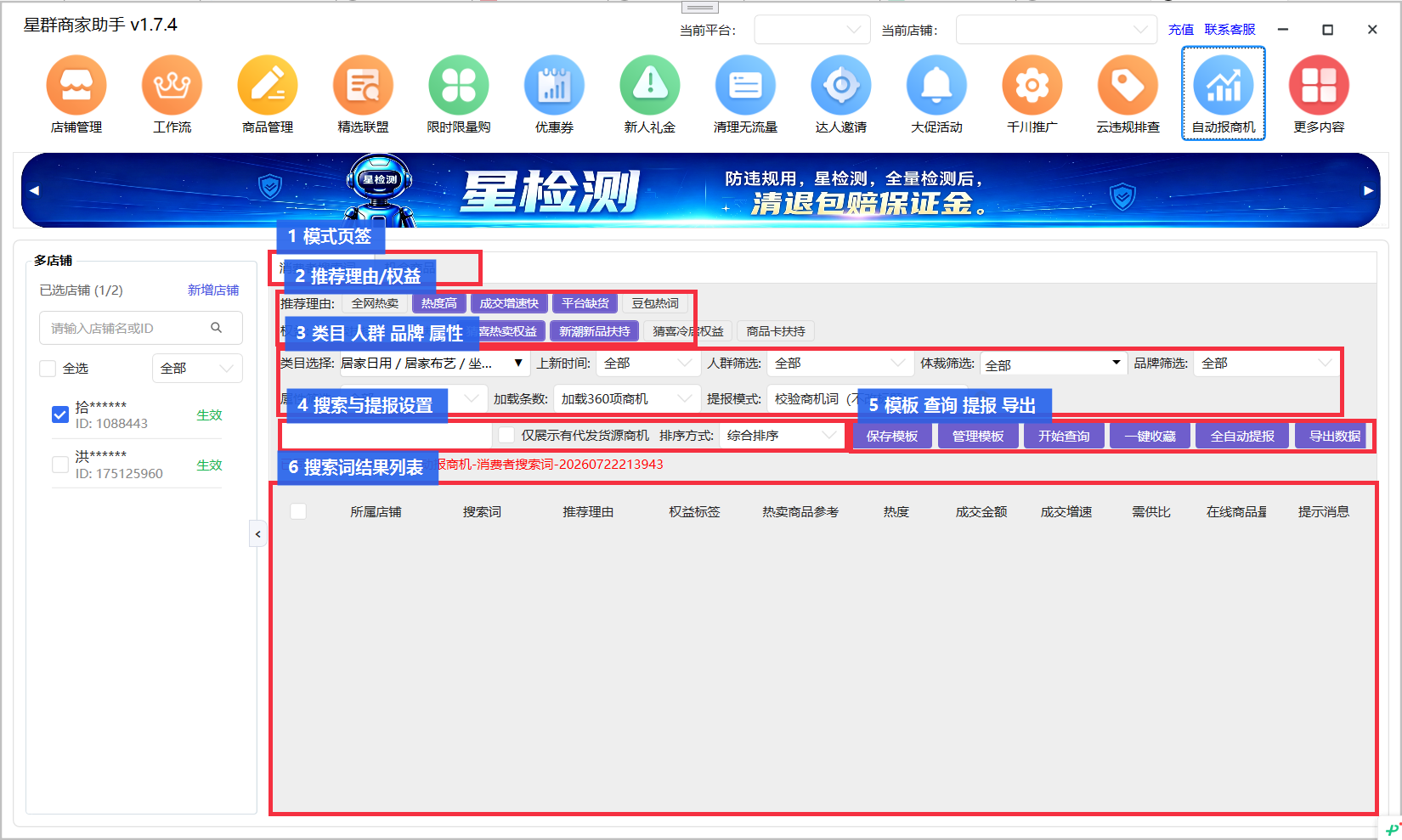Image resolution: width=1402 pixels, height=840 pixels.
Task: Toggle the 全网热卖 recommendation tag
Action: (x=375, y=303)
